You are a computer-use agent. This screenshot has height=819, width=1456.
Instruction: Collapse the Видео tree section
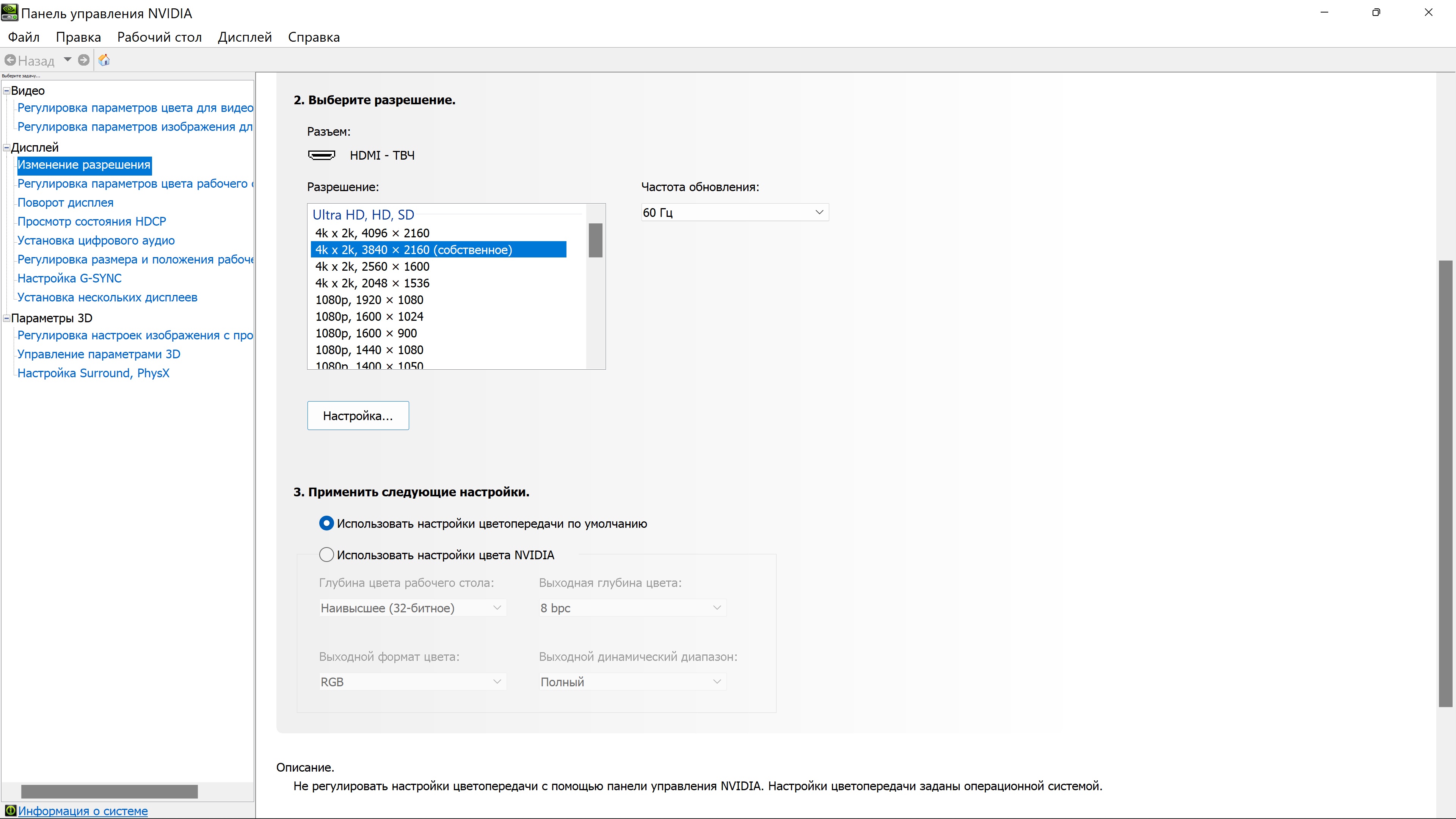click(x=7, y=91)
